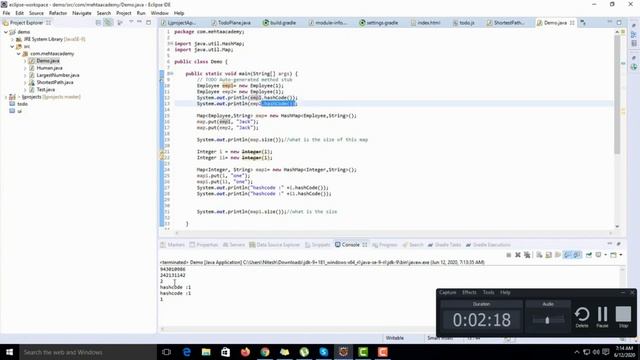Pause the screen recording
640x360 pixels.
point(602,317)
